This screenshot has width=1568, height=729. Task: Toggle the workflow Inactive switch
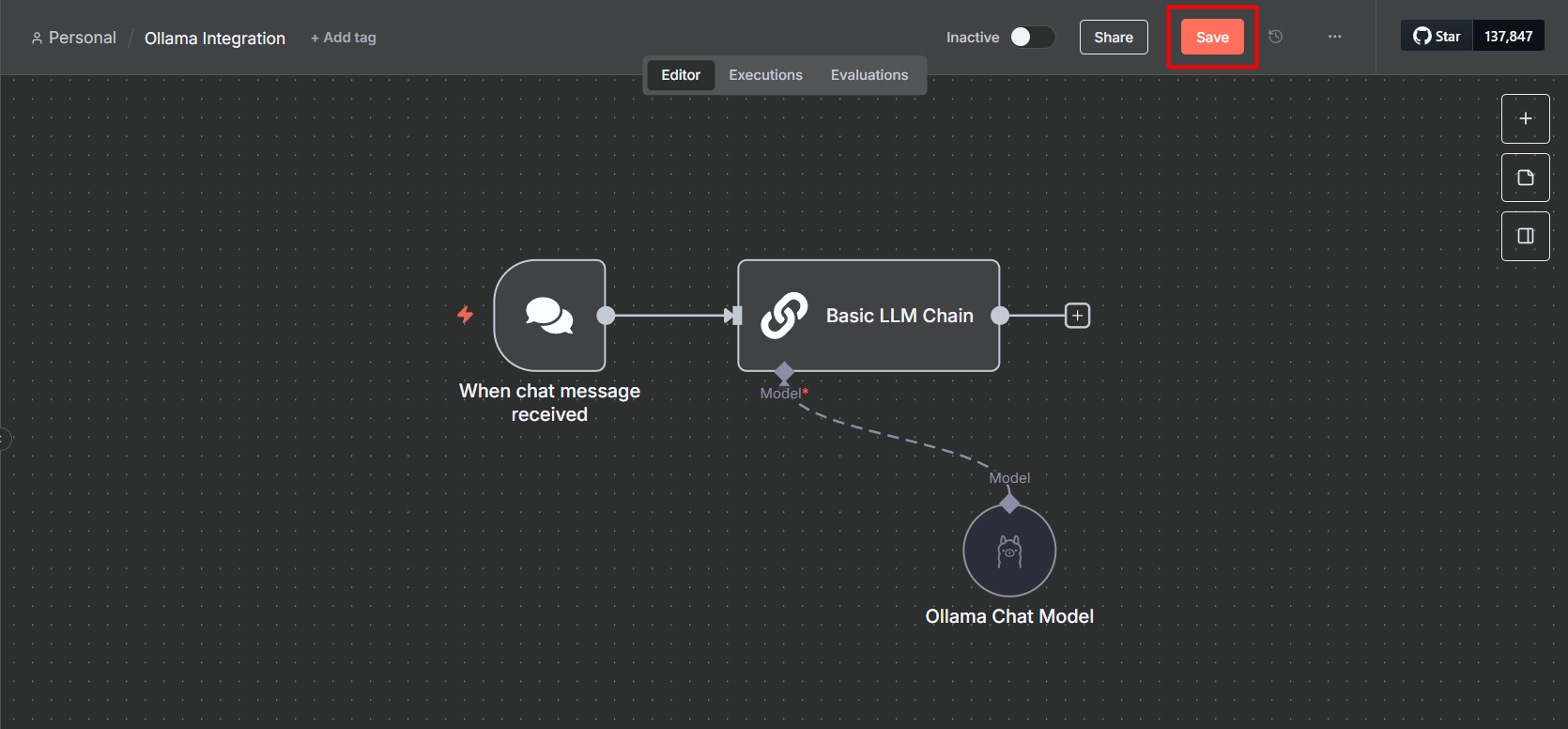click(x=1032, y=37)
